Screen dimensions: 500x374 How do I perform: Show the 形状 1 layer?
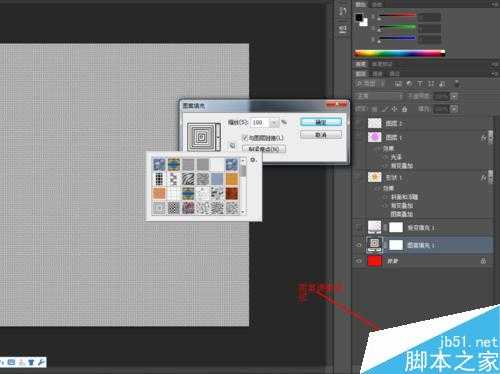point(359,178)
